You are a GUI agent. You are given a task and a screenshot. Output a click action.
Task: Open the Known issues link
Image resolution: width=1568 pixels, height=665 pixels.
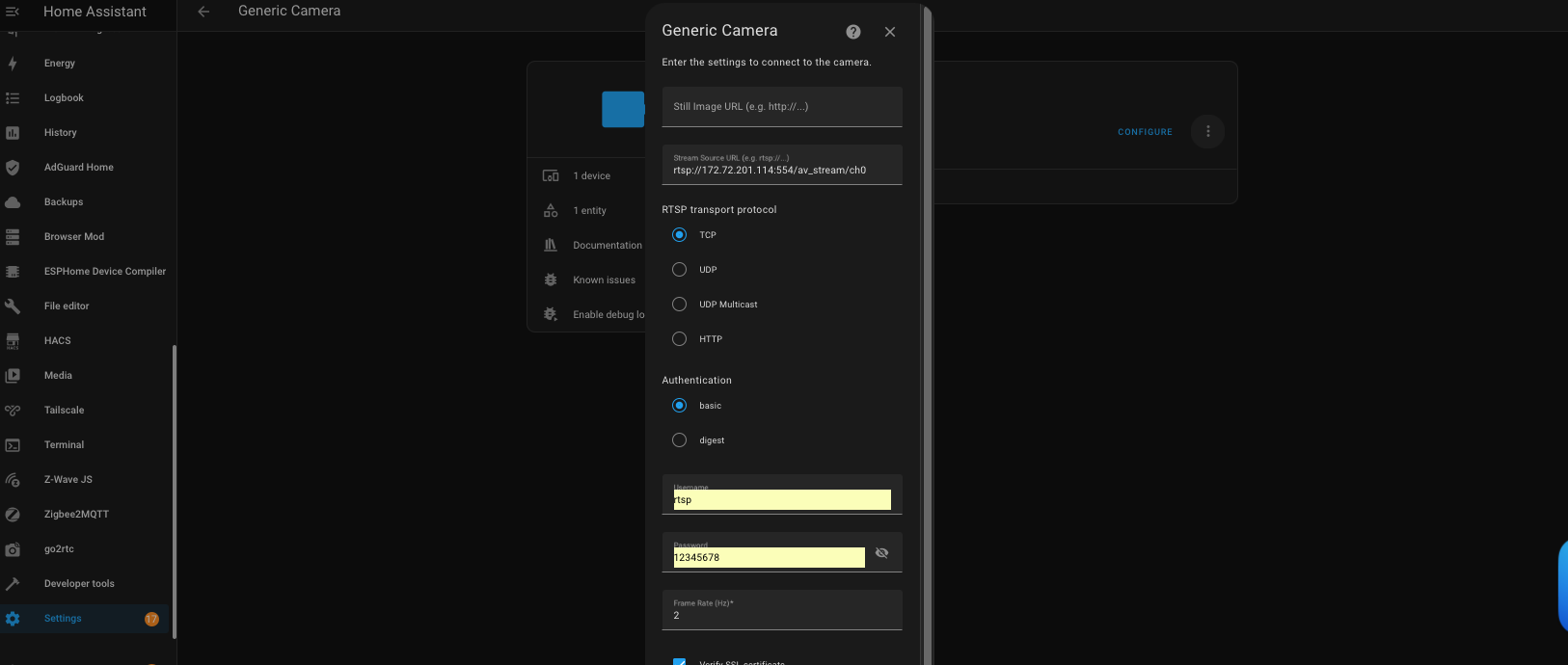pos(604,280)
